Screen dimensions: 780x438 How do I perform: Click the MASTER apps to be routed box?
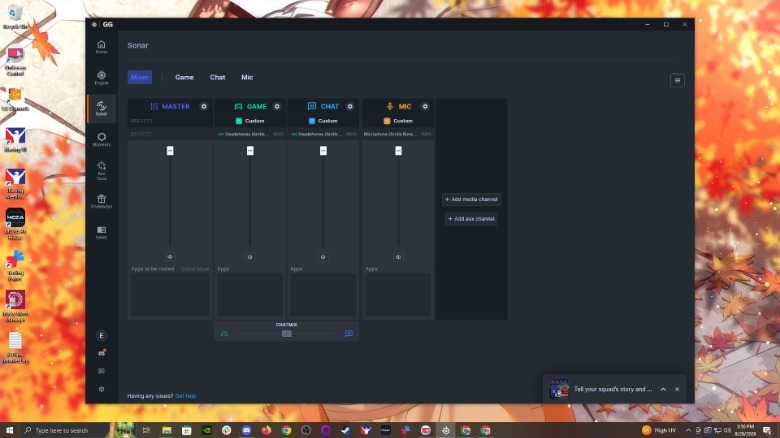coord(170,295)
